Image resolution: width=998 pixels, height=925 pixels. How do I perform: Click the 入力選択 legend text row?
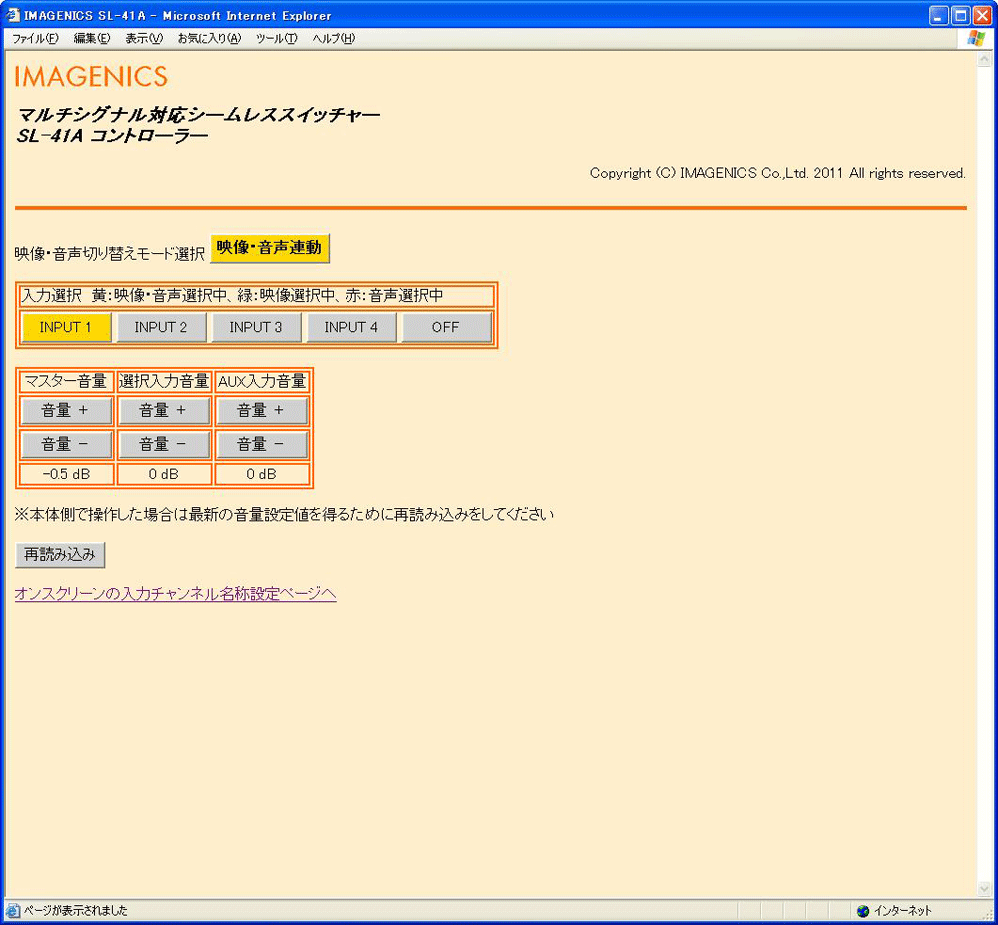click(x=257, y=296)
